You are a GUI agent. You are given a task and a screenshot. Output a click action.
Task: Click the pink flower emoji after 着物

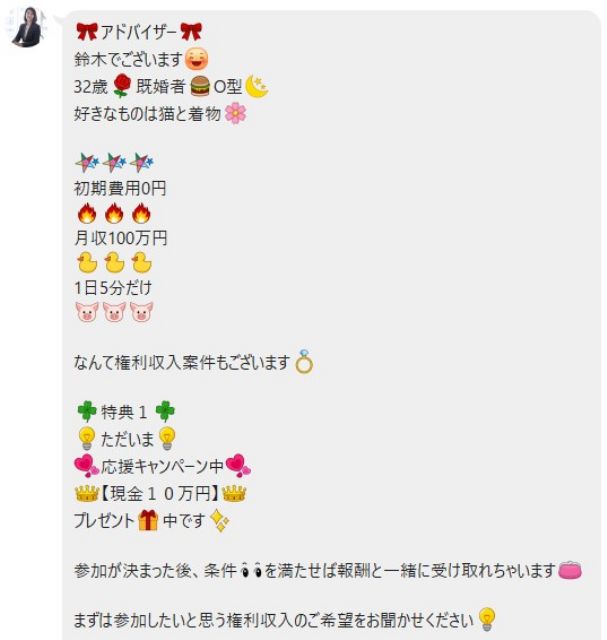pyautogui.click(x=236, y=113)
